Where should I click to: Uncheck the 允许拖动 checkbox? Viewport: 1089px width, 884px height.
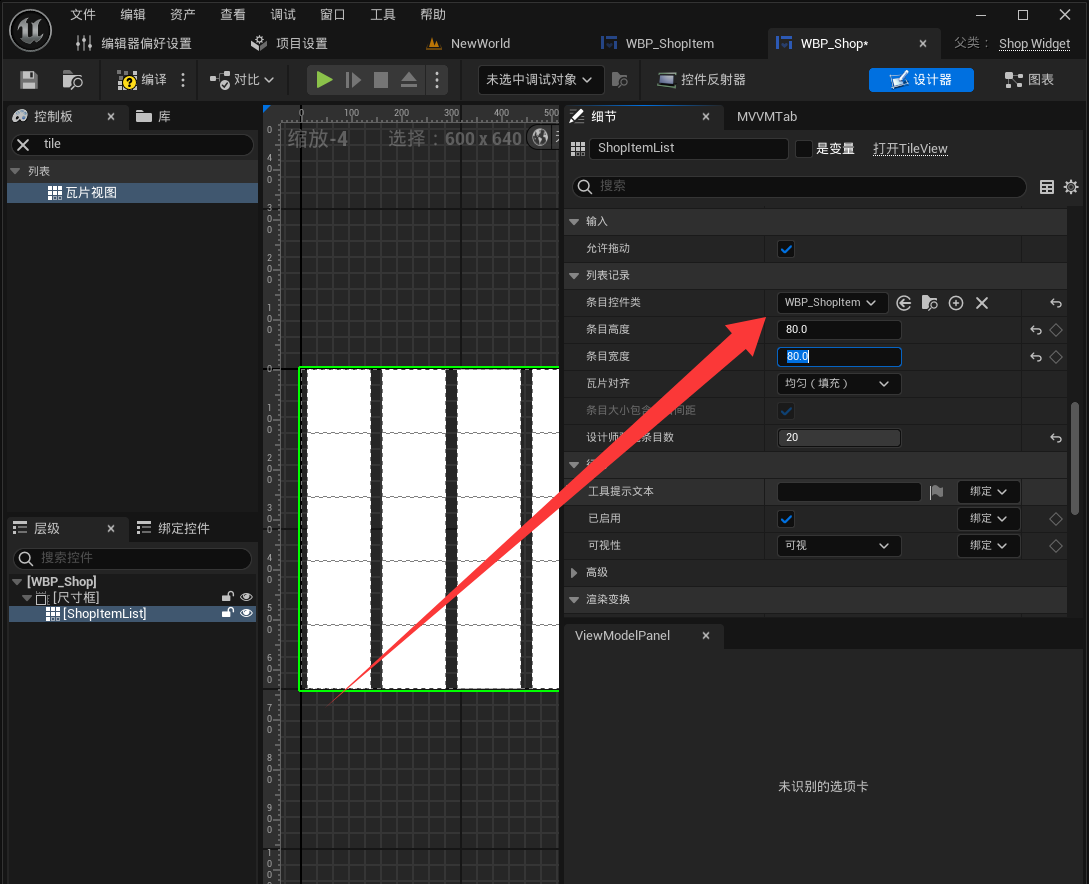pyautogui.click(x=786, y=249)
